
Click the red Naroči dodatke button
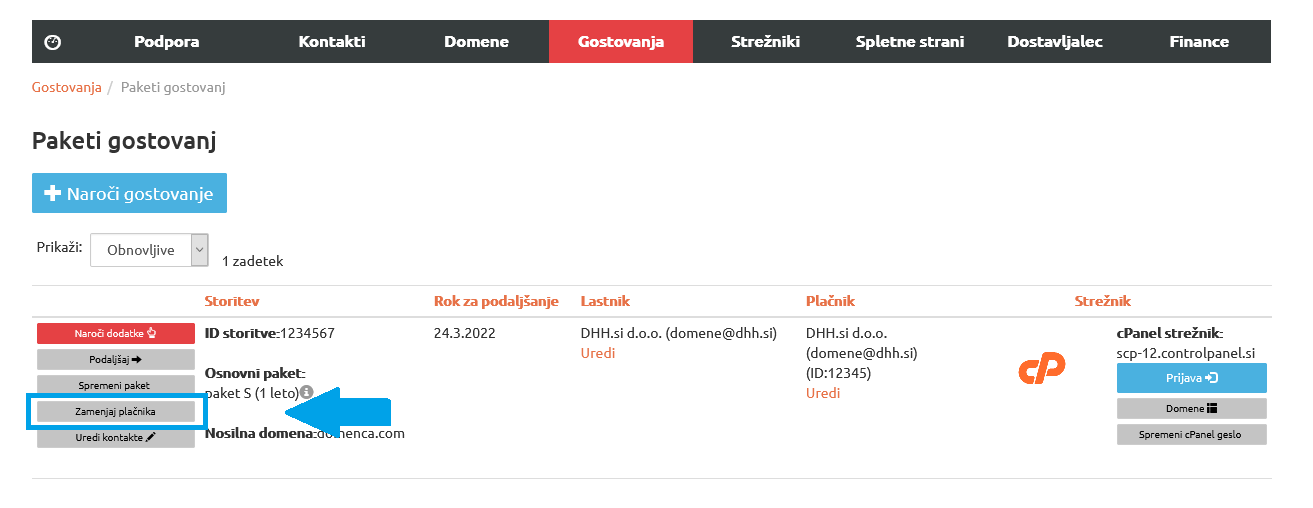(116, 333)
